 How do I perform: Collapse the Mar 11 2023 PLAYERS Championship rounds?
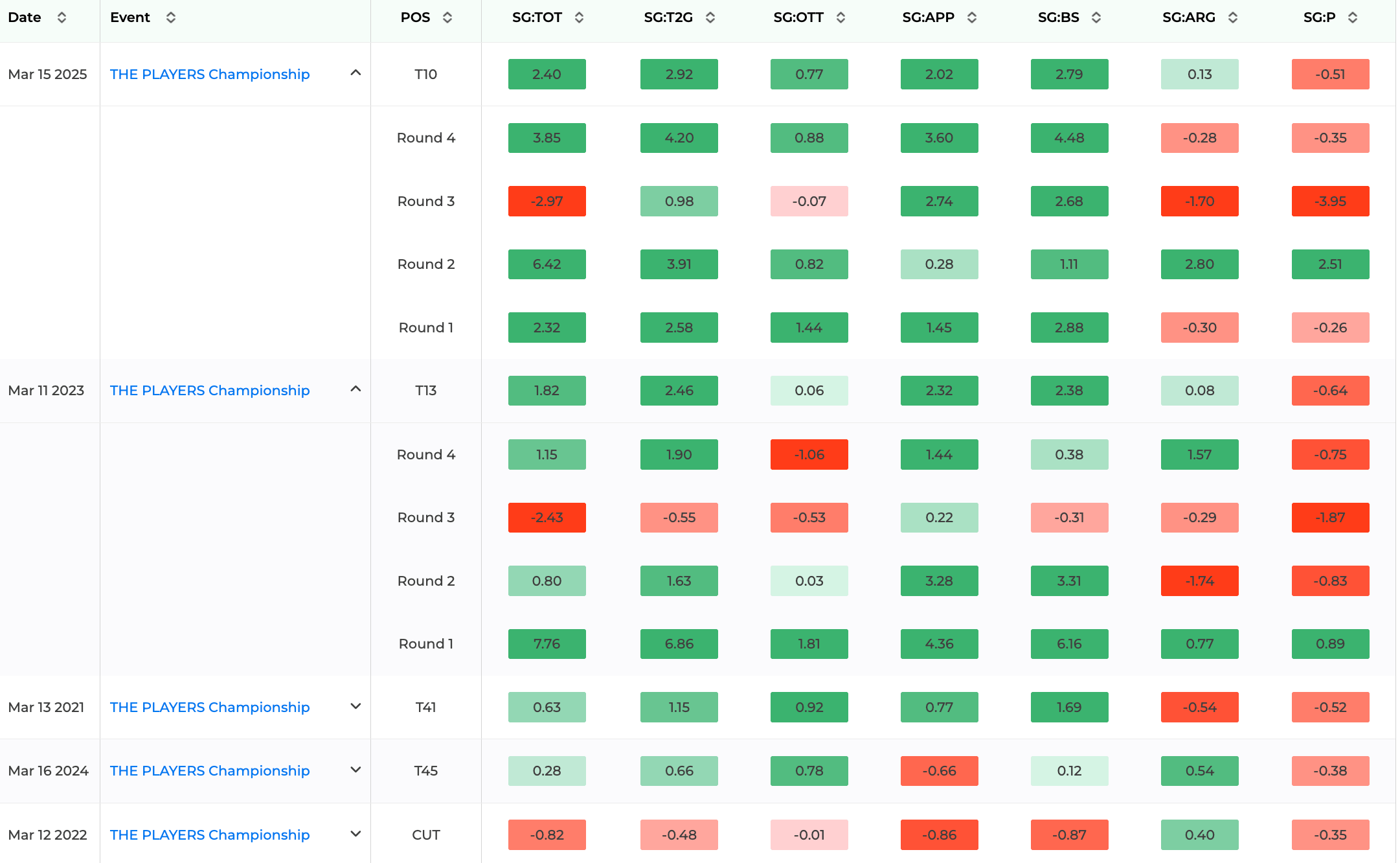click(x=356, y=389)
